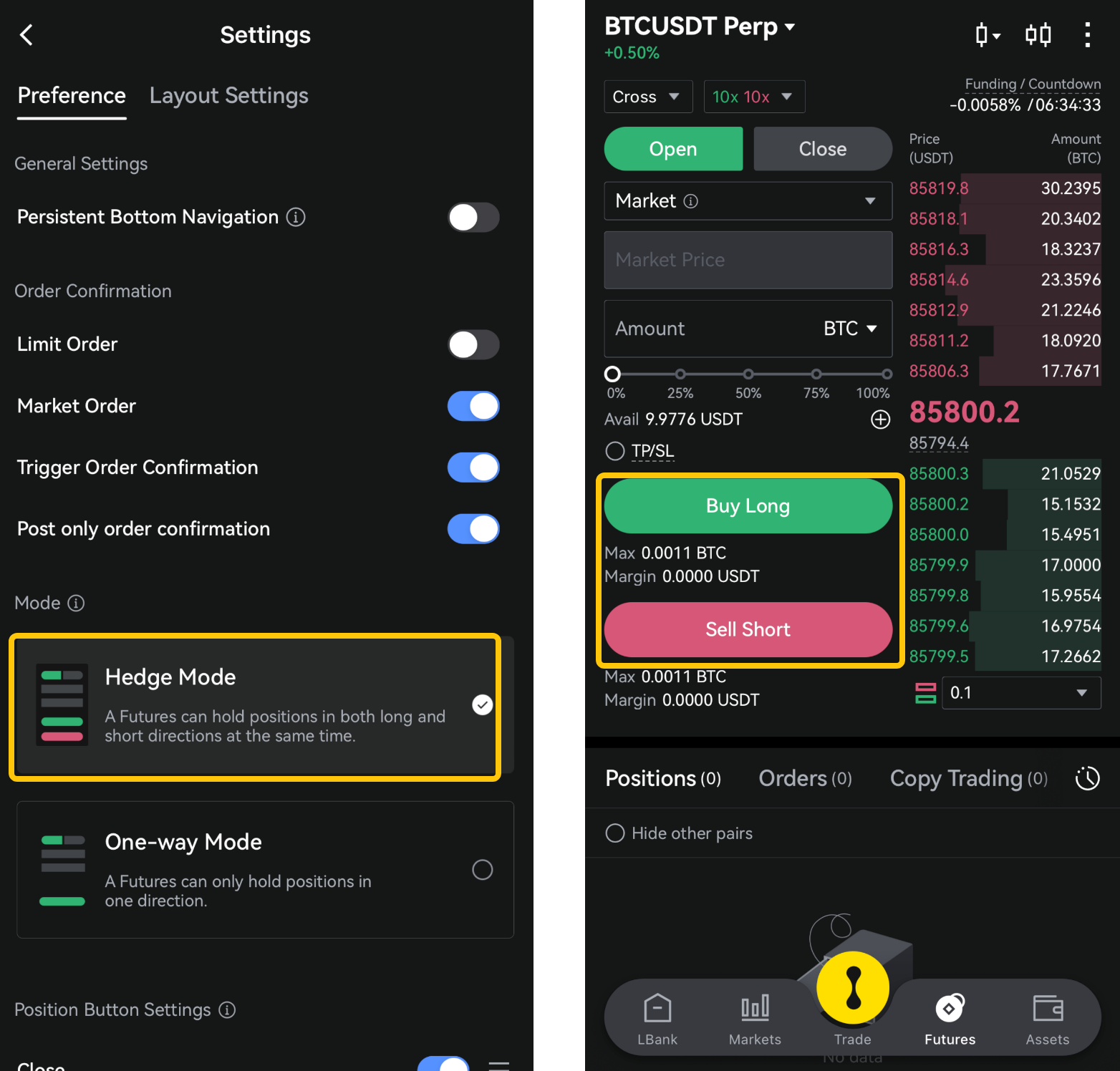Show info for Position Button Settings
Image resolution: width=1120 pixels, height=1071 pixels.
pos(227,1009)
